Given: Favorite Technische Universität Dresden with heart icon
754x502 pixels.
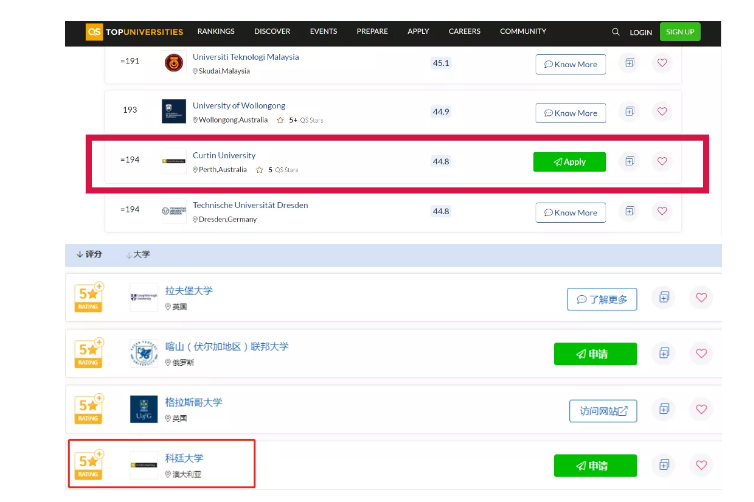Looking at the screenshot, I should click(662, 211).
